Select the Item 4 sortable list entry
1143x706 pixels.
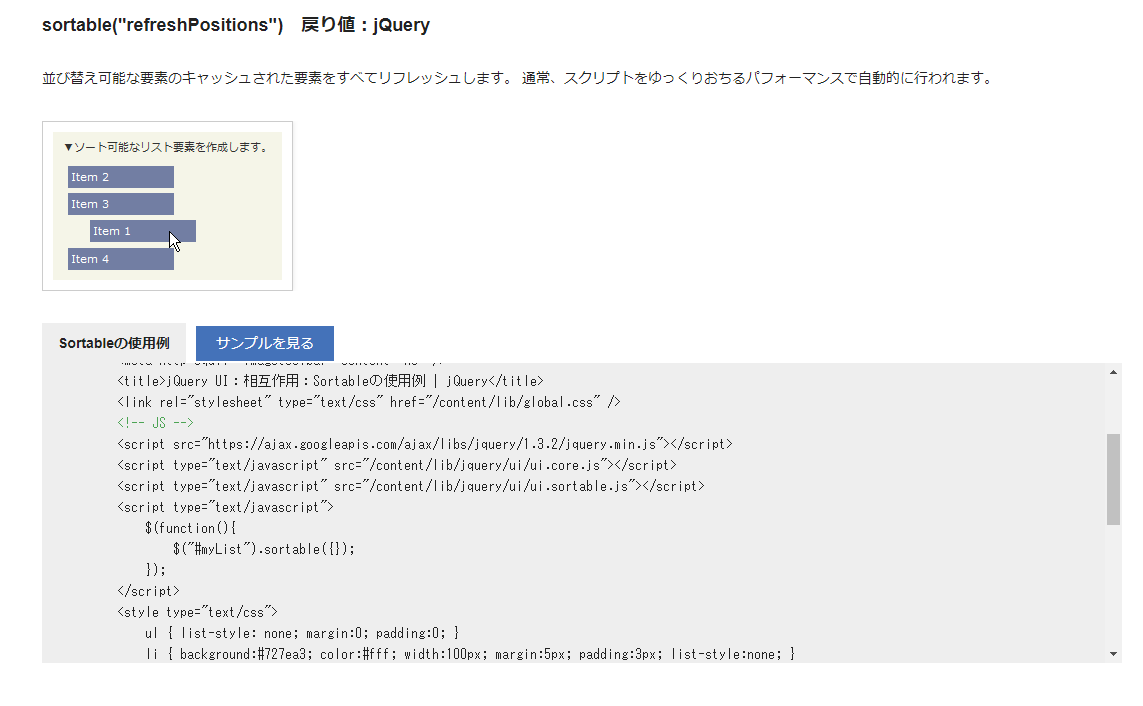pos(121,259)
